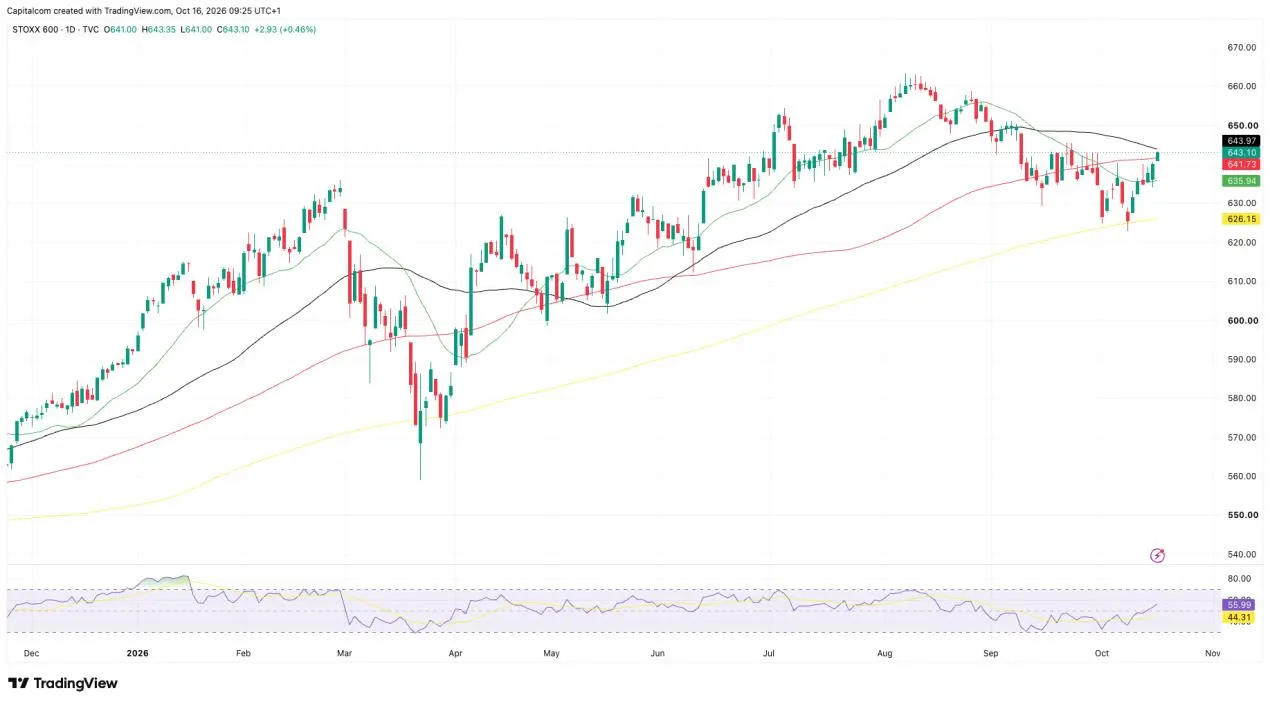Click the yellow 44.31 RSI average label

1240,618
